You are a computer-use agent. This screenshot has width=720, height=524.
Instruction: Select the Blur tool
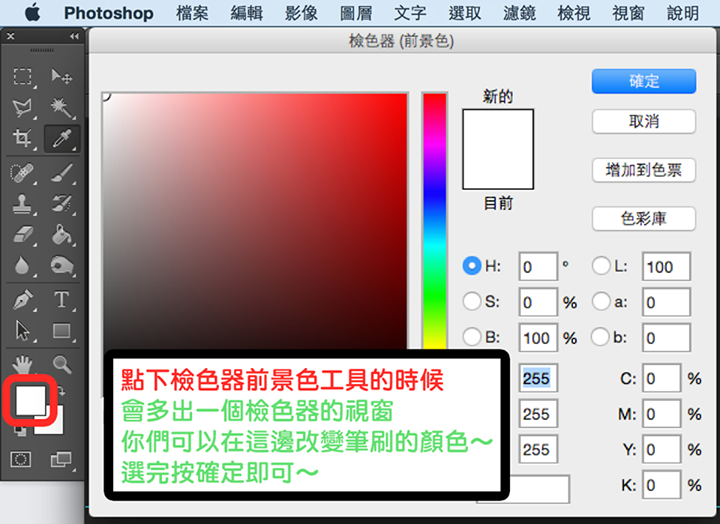22,265
